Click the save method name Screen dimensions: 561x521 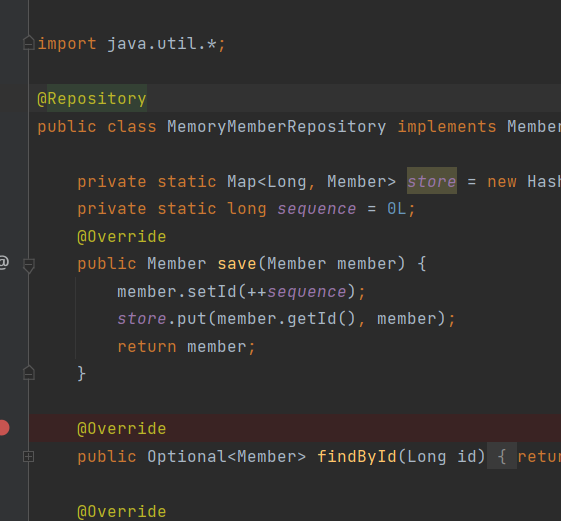pyautogui.click(x=237, y=264)
